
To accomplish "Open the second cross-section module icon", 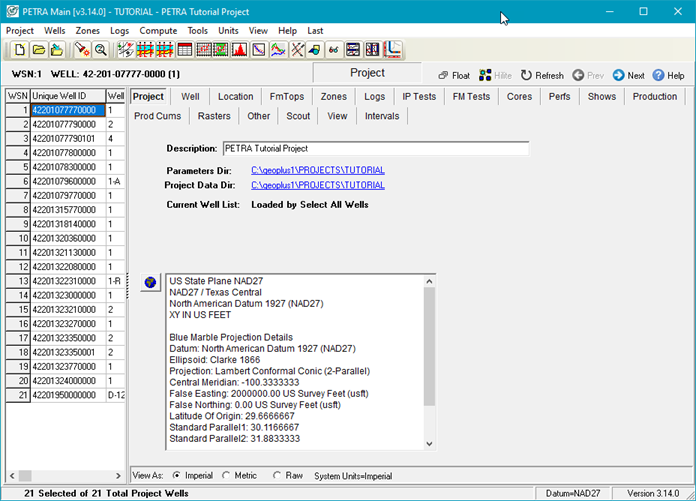I will pos(164,50).
